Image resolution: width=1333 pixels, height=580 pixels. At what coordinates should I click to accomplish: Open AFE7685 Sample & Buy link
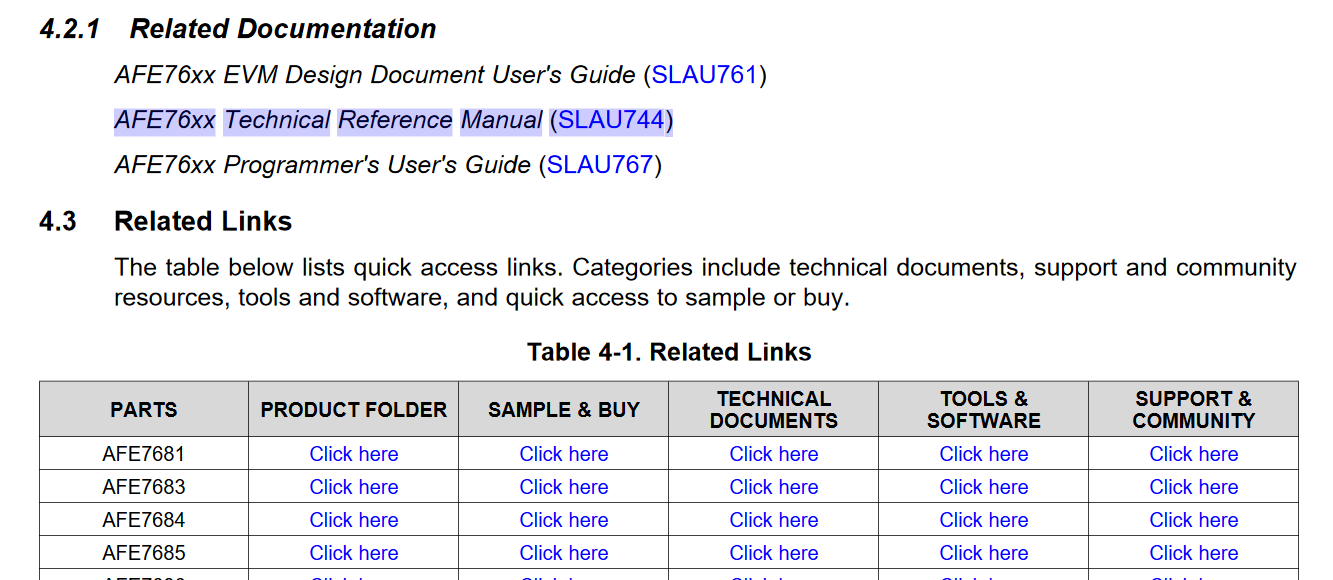tap(564, 553)
